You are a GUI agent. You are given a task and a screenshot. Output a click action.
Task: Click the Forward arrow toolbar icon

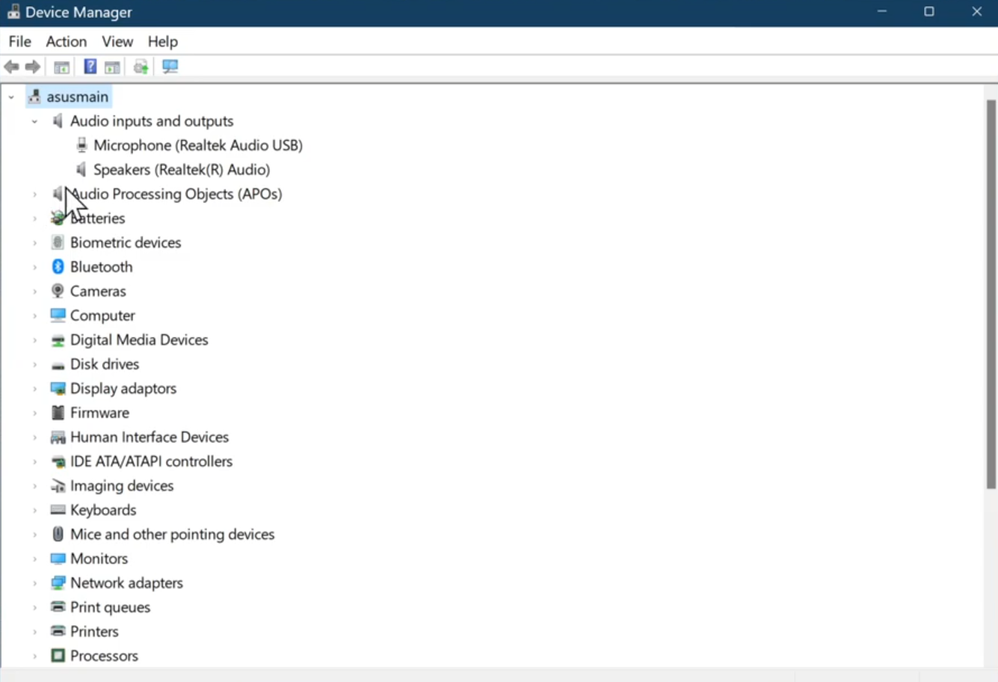pos(32,67)
